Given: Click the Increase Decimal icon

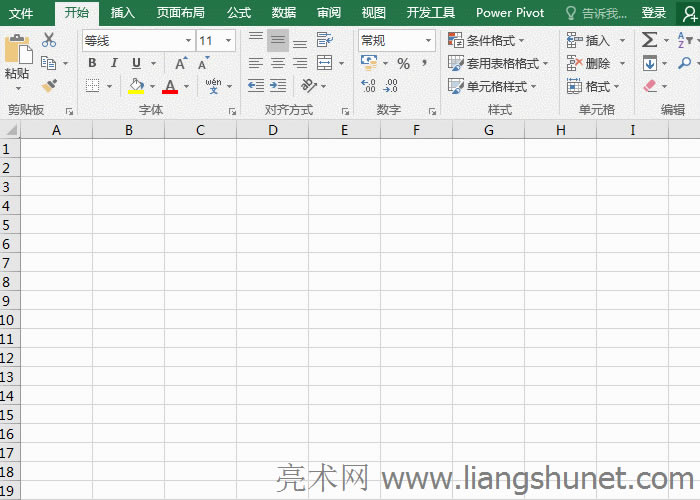Looking at the screenshot, I should (x=368, y=87).
